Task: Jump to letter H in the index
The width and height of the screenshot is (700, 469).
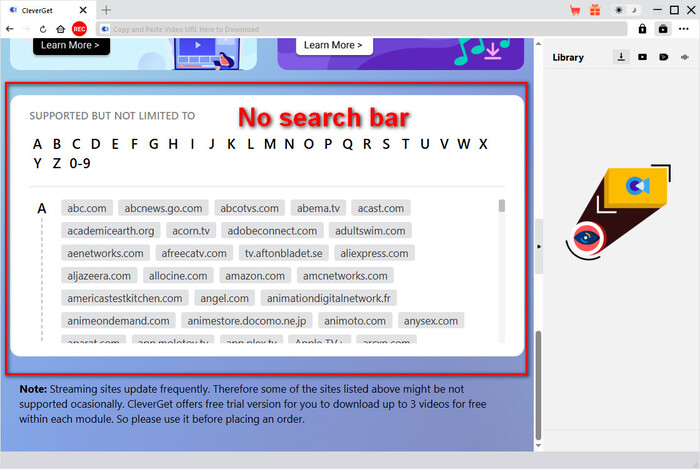Action: [x=173, y=144]
